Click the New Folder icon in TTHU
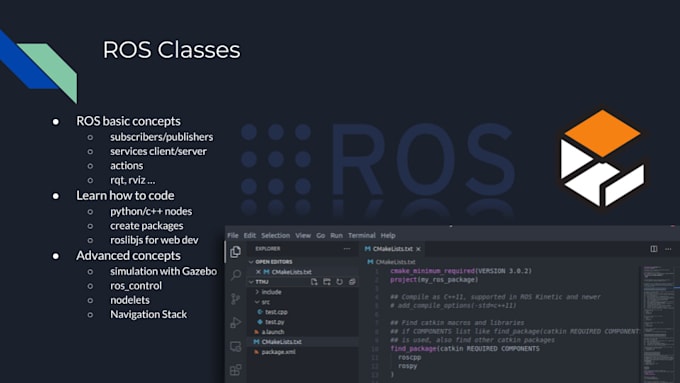680x383 pixels. 327,282
